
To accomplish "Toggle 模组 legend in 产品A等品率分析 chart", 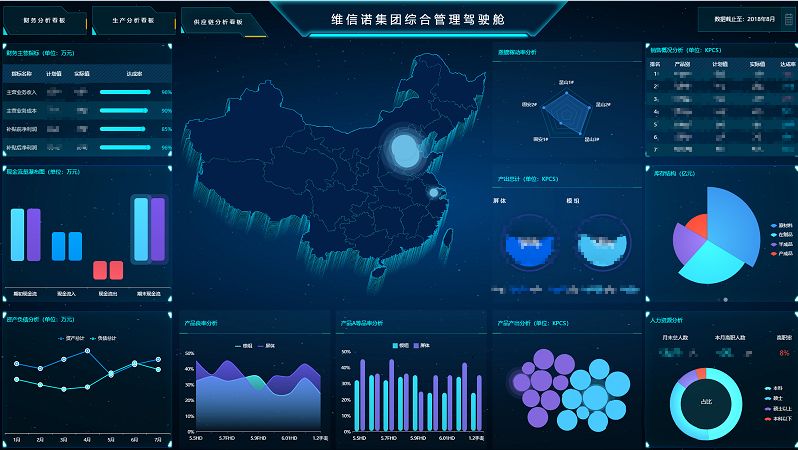I will tap(401, 345).
